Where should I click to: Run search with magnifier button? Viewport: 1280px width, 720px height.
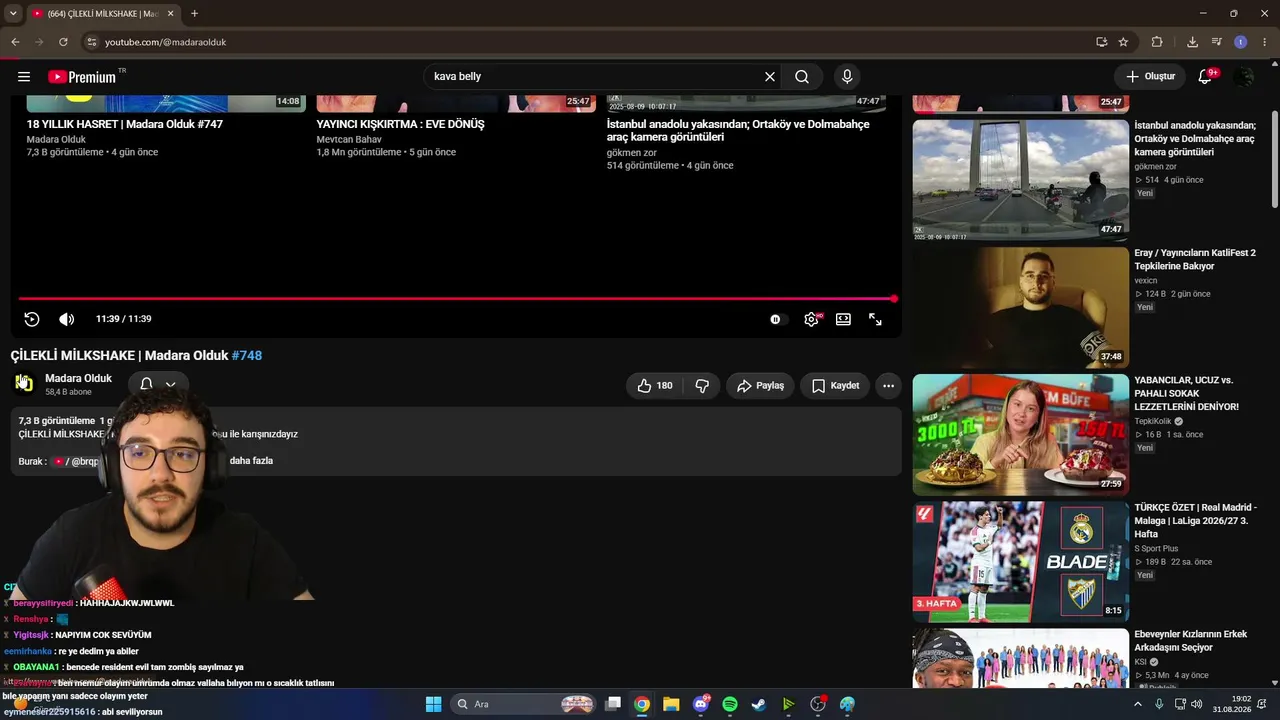coord(802,77)
